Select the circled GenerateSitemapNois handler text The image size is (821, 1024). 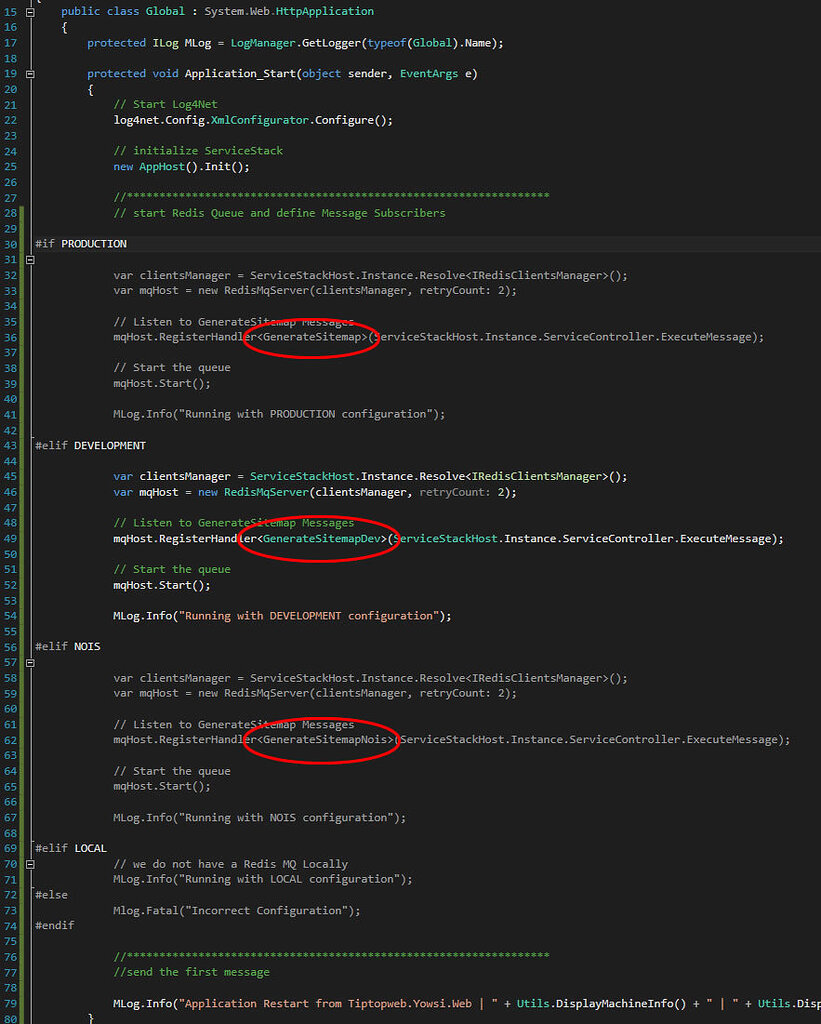[322, 739]
